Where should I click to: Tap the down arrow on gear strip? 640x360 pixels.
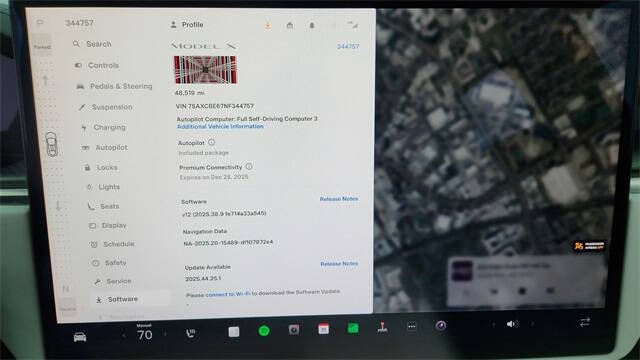[58, 206]
